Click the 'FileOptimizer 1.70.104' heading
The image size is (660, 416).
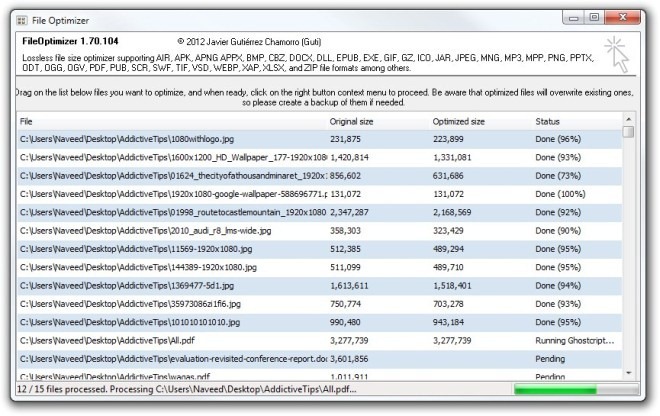pos(70,41)
